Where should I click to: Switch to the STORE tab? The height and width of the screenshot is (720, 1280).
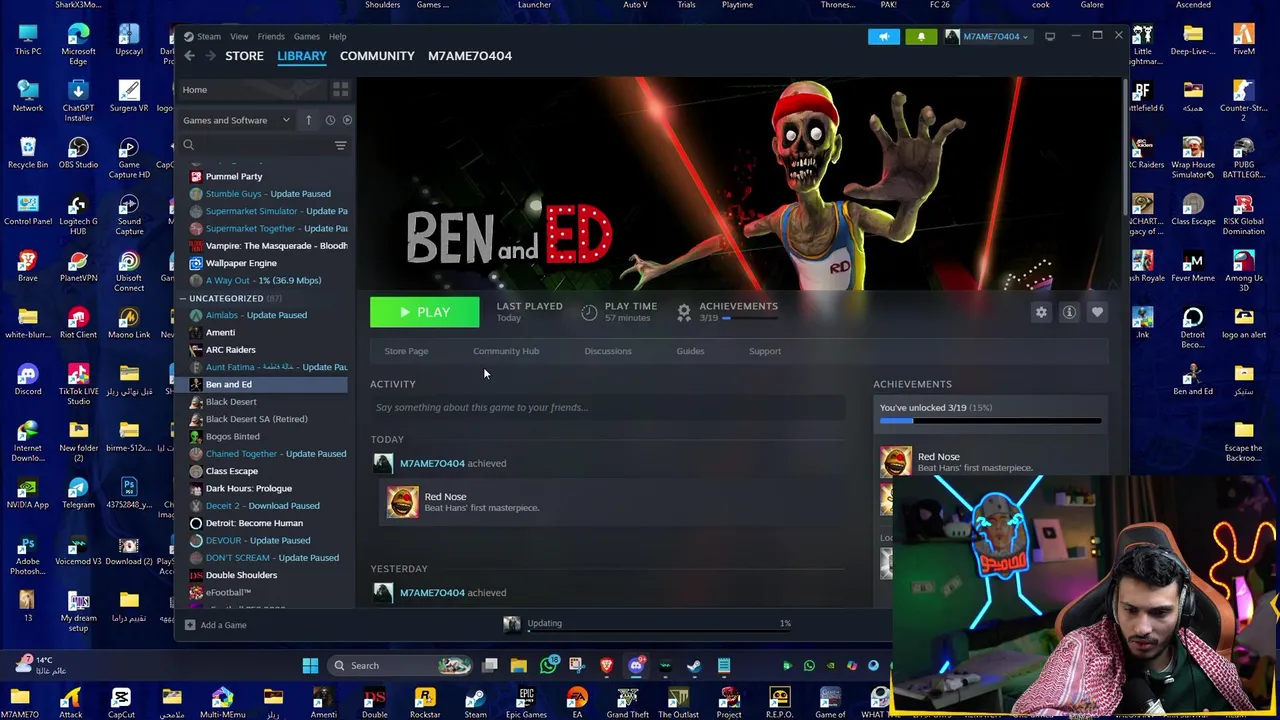244,56
